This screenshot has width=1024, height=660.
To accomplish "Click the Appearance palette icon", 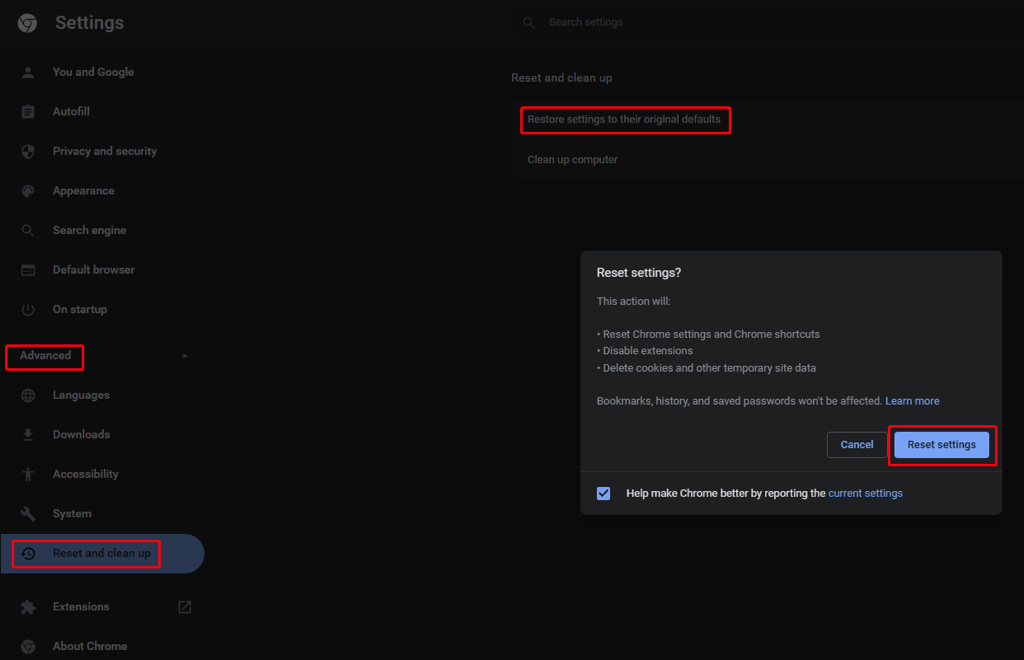I will coord(28,191).
